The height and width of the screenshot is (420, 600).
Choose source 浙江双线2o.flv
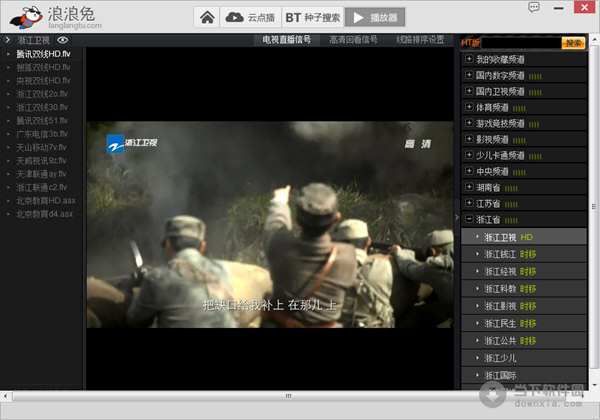[x=42, y=94]
